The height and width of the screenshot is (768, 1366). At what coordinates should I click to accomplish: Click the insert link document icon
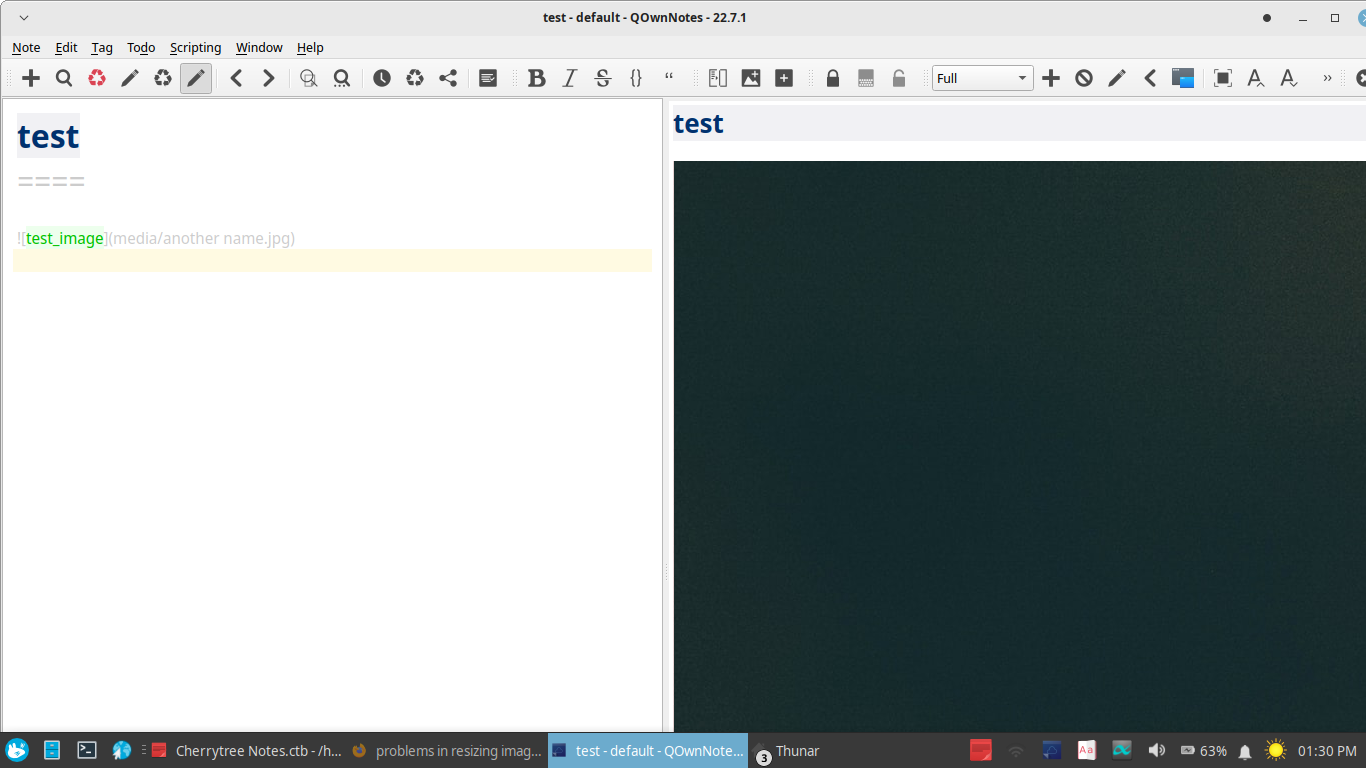click(718, 78)
